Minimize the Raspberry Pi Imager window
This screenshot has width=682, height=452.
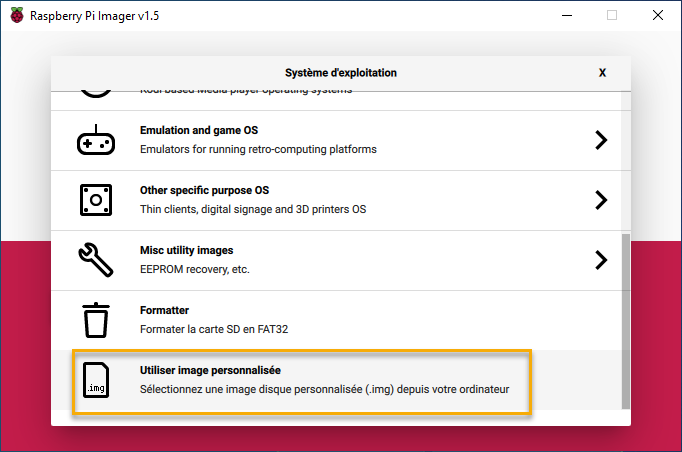point(567,15)
